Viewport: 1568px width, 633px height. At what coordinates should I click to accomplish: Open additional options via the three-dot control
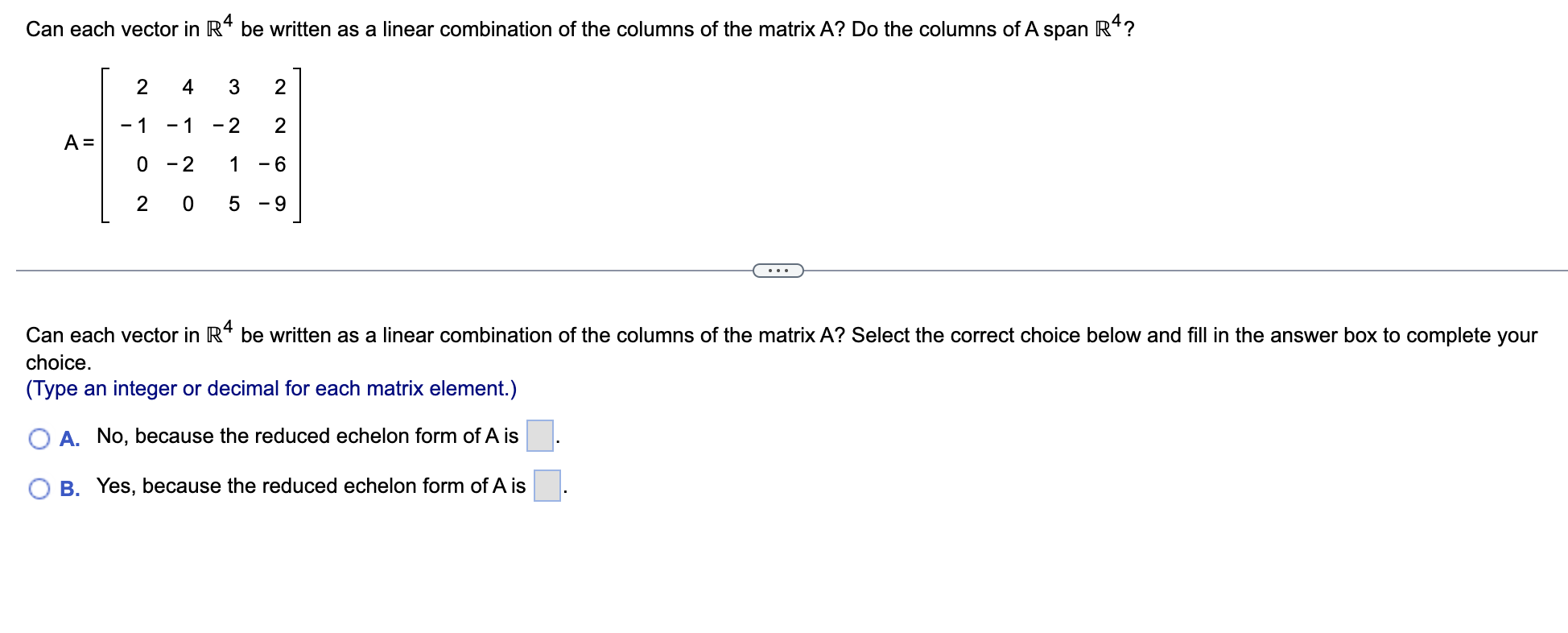click(778, 270)
